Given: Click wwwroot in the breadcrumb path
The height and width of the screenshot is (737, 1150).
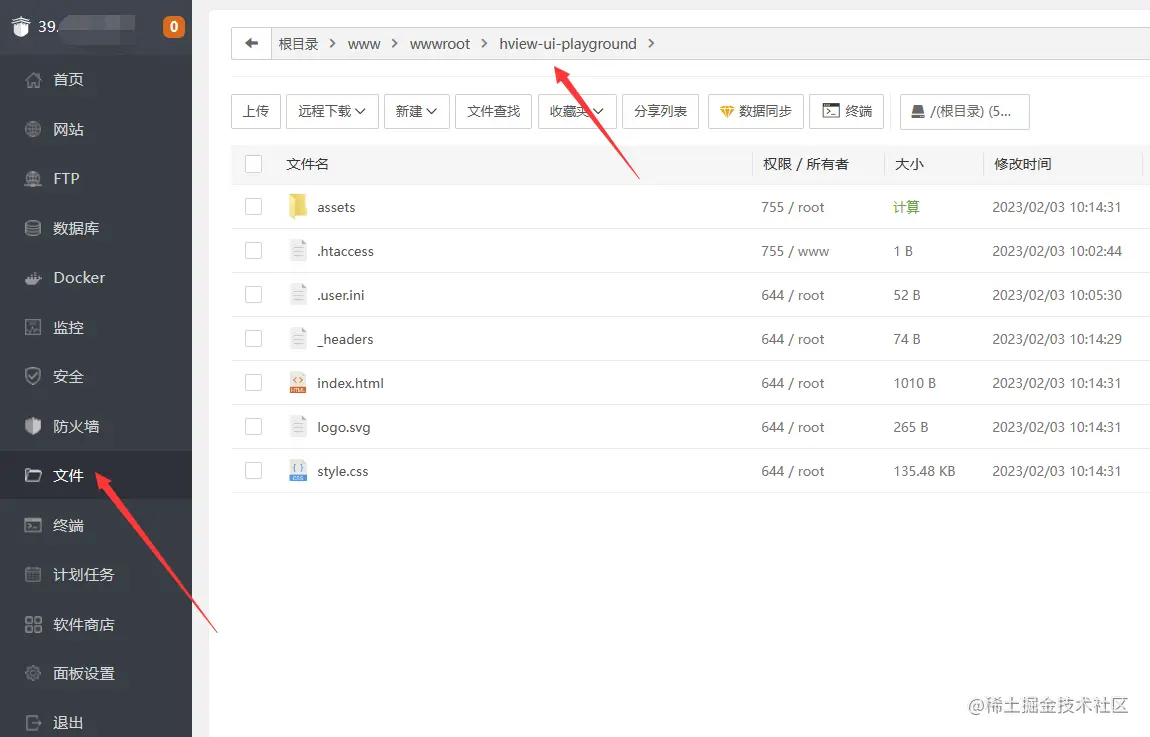Looking at the screenshot, I should (x=439, y=44).
